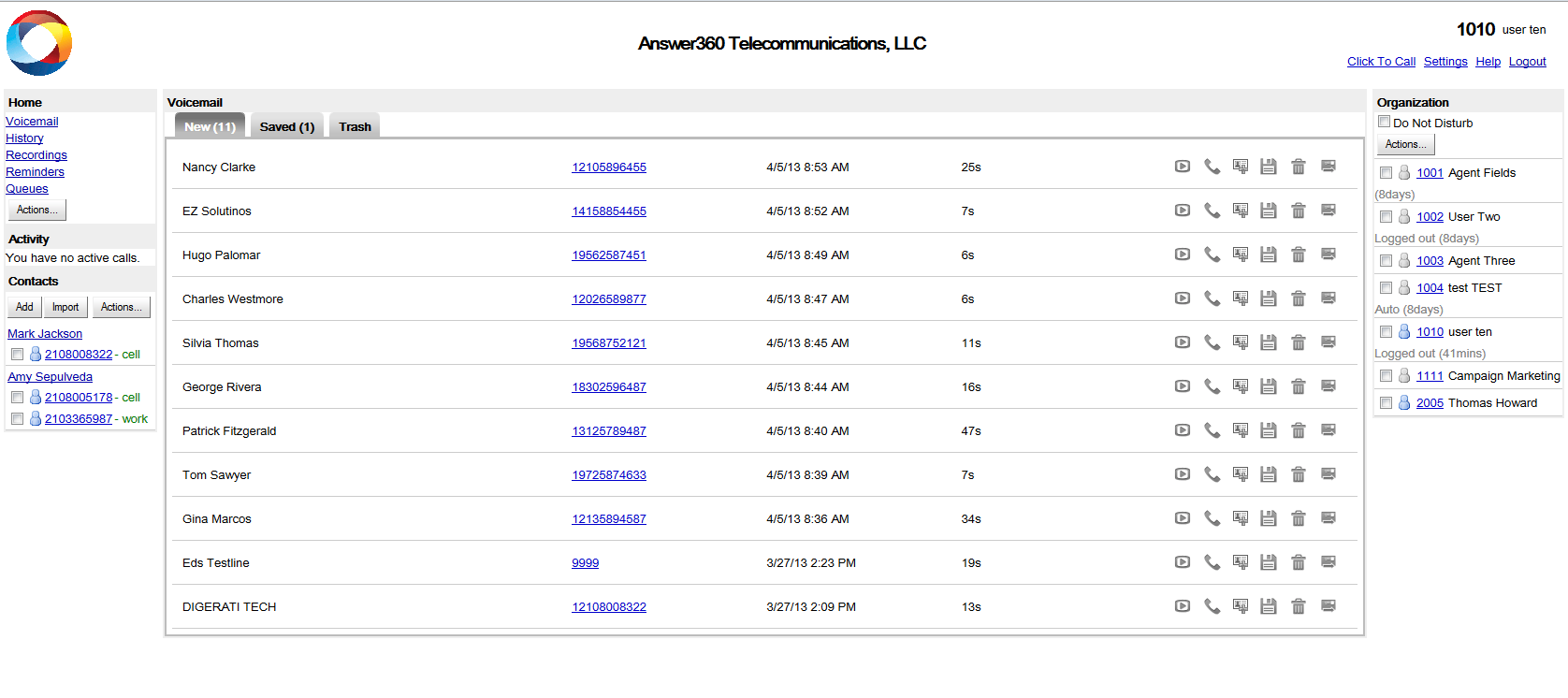This screenshot has height=698, width=1568.
Task: Trash the DIGERATI TECH voicemail
Action: (1299, 606)
